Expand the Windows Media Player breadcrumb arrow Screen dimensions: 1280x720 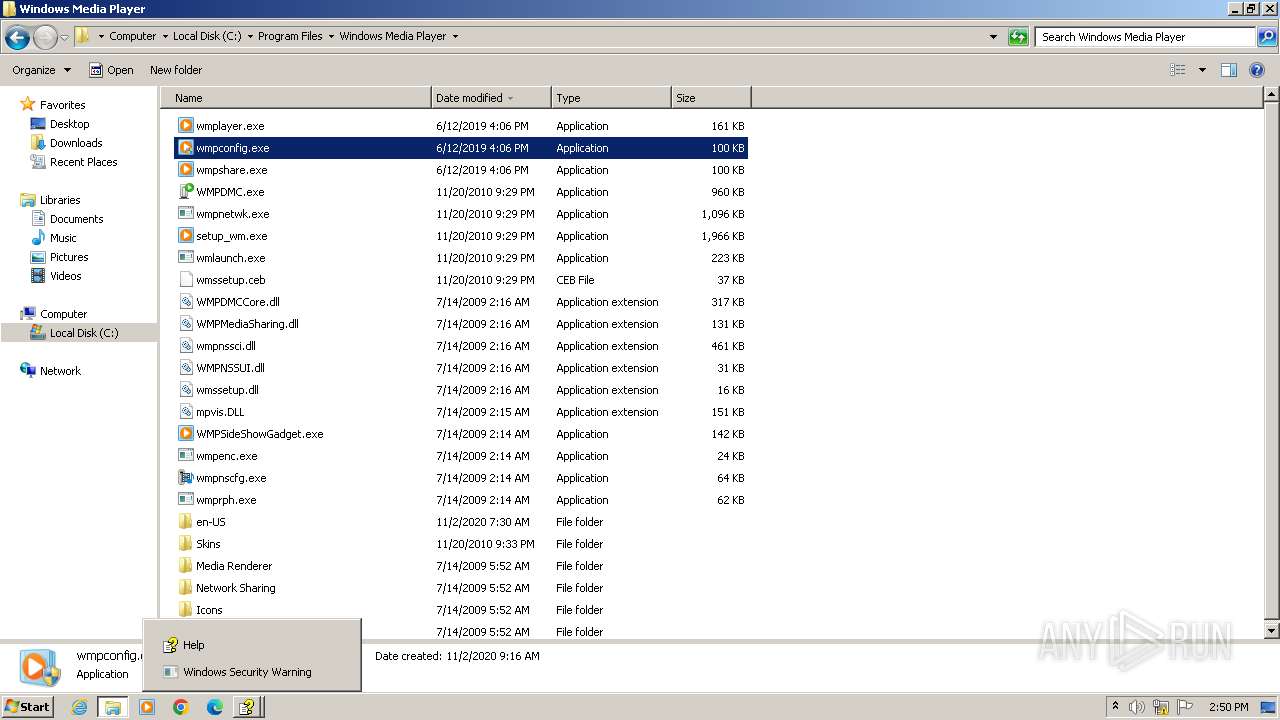pyautogui.click(x=455, y=36)
